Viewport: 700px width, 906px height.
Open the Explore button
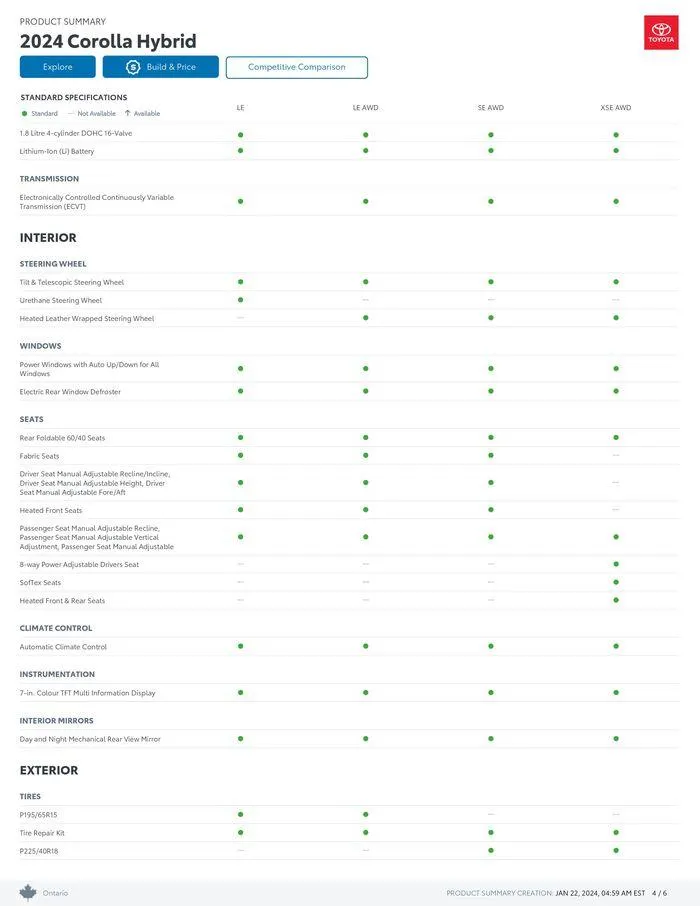[58, 67]
